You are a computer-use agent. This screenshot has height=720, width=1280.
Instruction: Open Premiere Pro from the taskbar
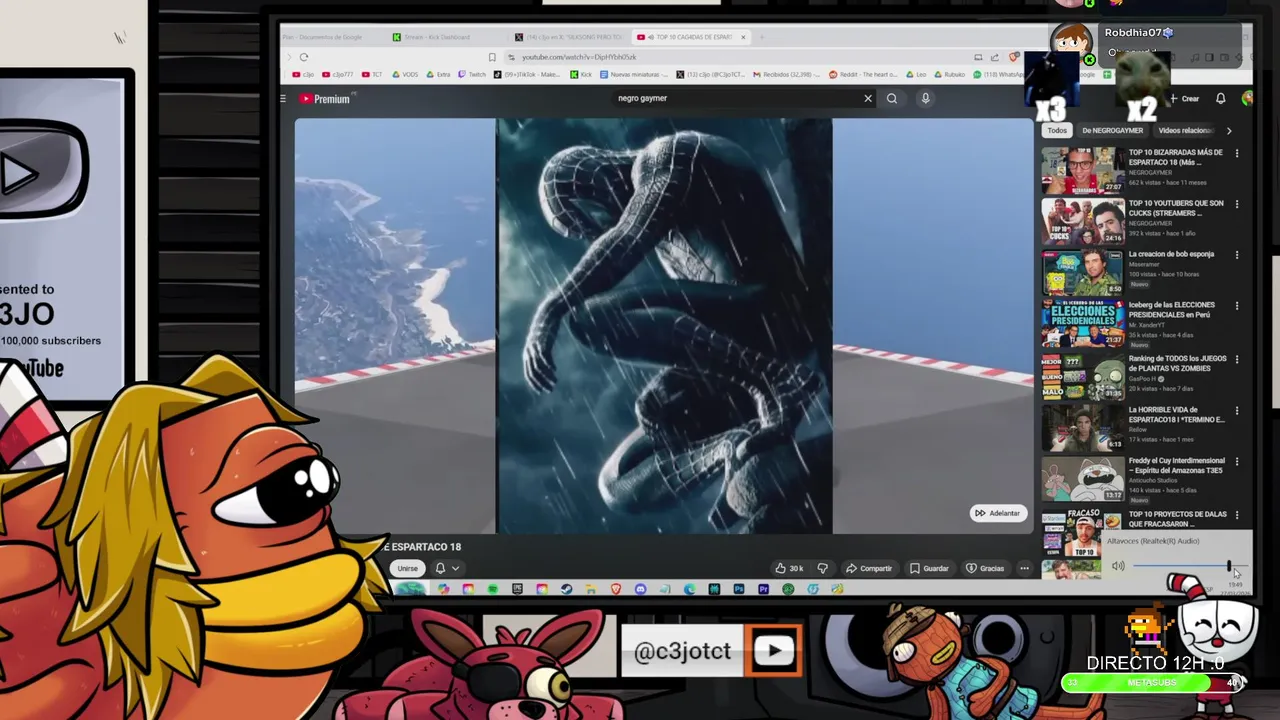point(764,589)
